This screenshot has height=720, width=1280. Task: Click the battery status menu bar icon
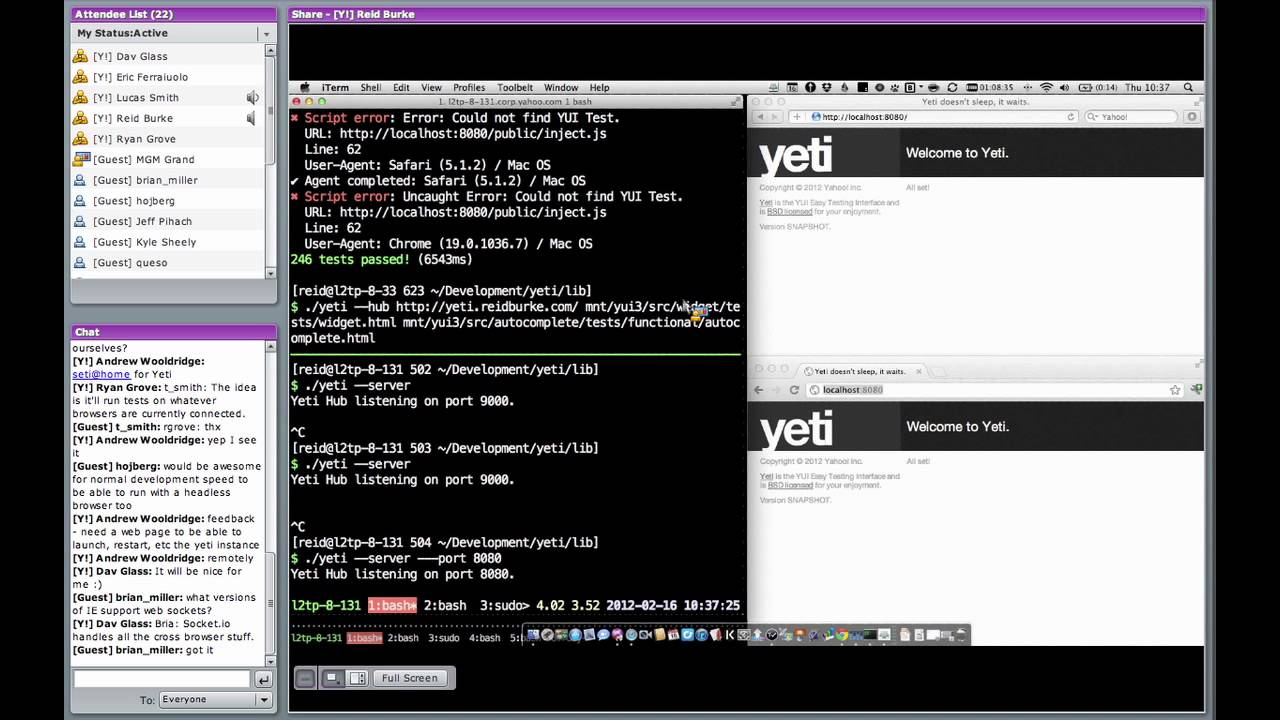pos(1095,88)
